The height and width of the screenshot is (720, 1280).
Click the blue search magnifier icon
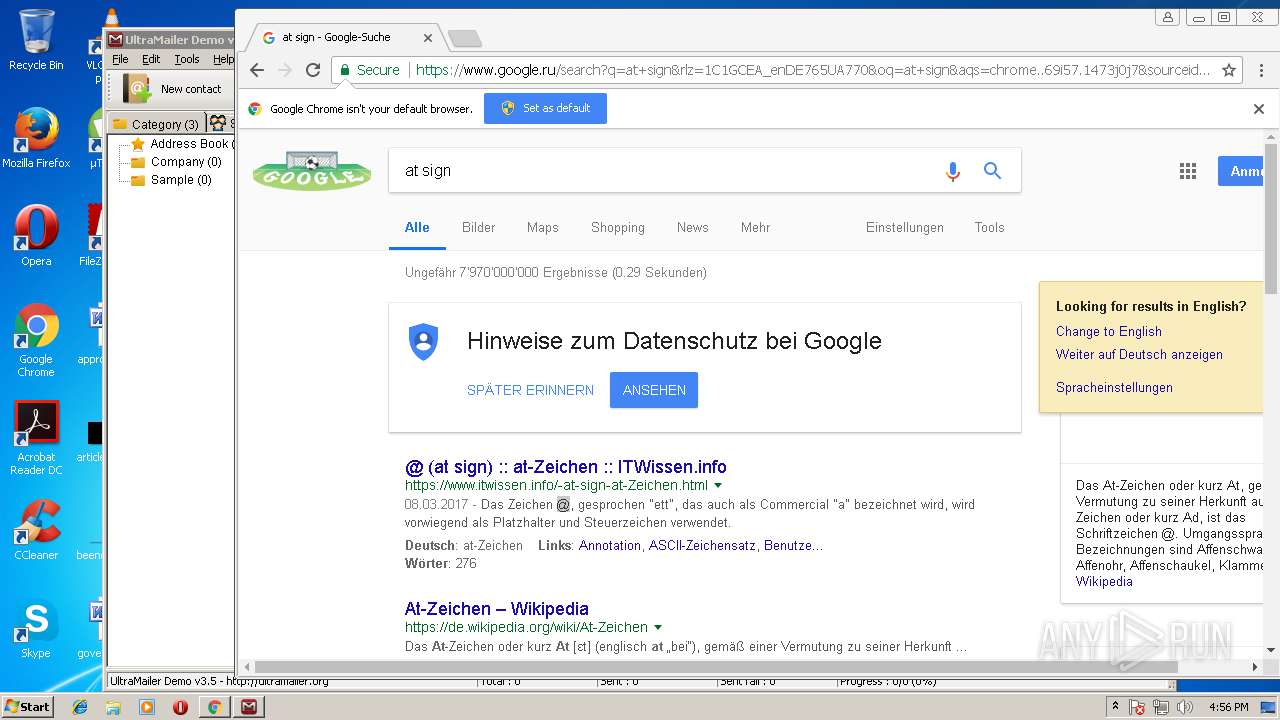pos(992,171)
